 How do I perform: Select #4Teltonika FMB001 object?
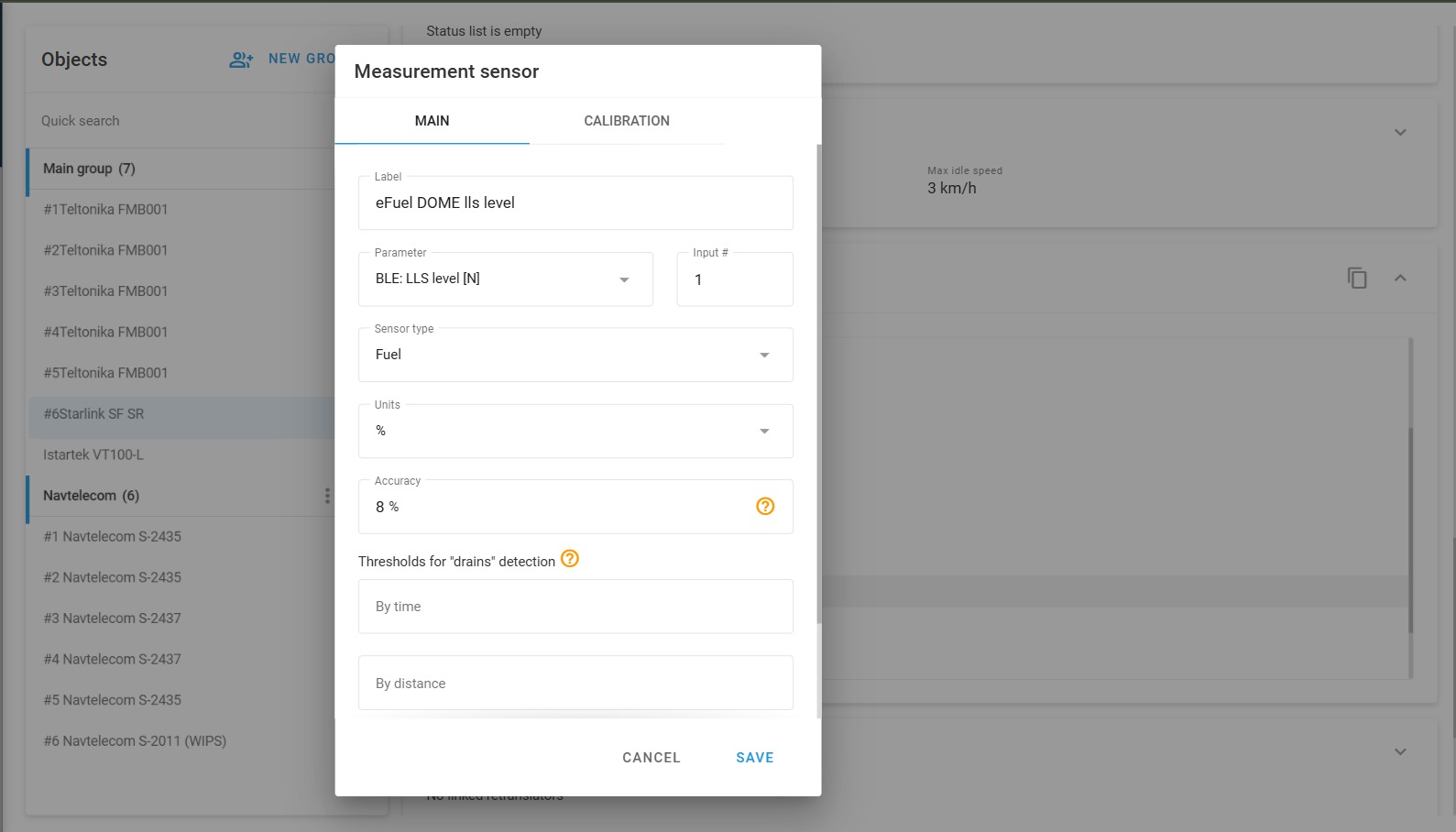click(181, 333)
